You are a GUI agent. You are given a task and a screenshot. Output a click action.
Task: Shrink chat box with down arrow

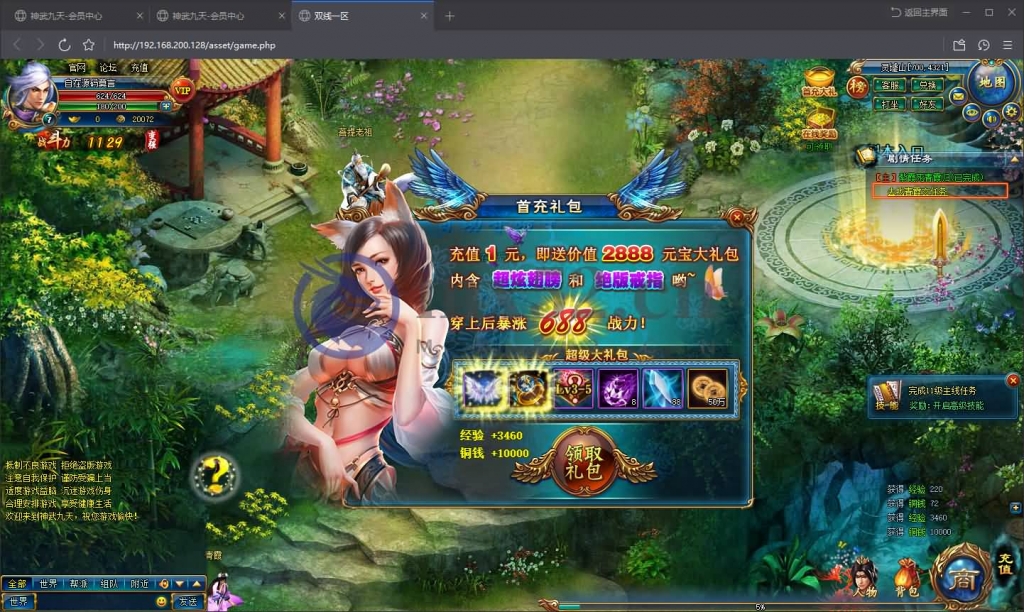[x=180, y=583]
